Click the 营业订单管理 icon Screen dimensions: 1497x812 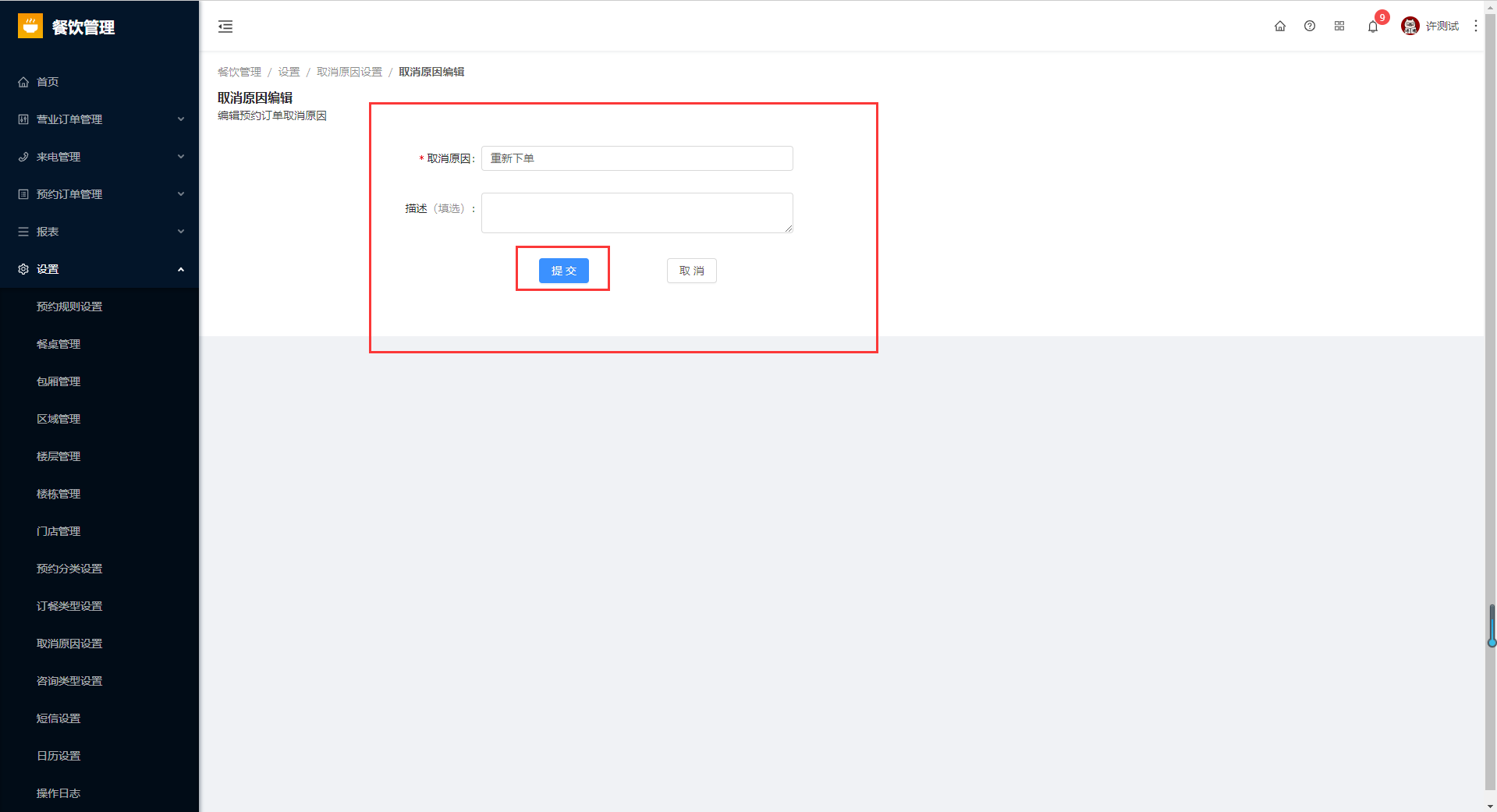click(x=23, y=119)
